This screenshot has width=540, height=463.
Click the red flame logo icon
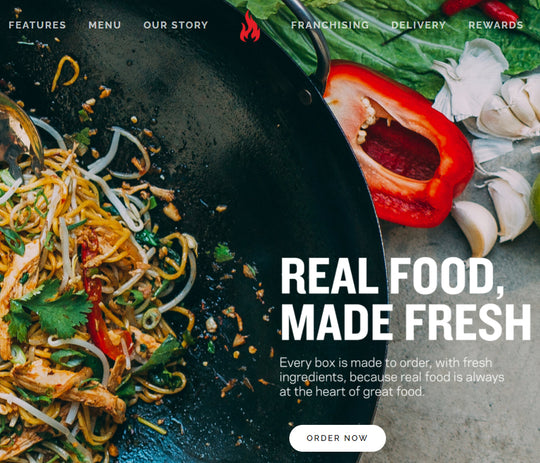coord(250,27)
